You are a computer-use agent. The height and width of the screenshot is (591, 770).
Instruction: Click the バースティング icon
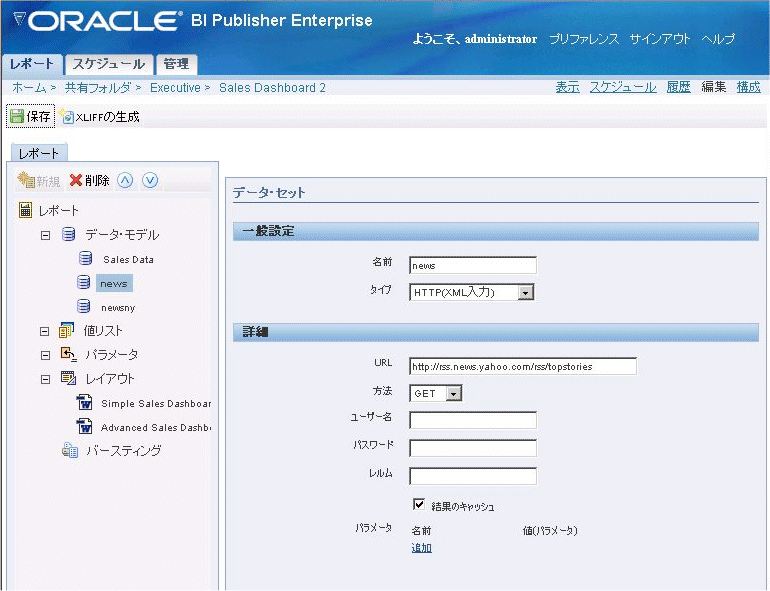click(x=70, y=450)
